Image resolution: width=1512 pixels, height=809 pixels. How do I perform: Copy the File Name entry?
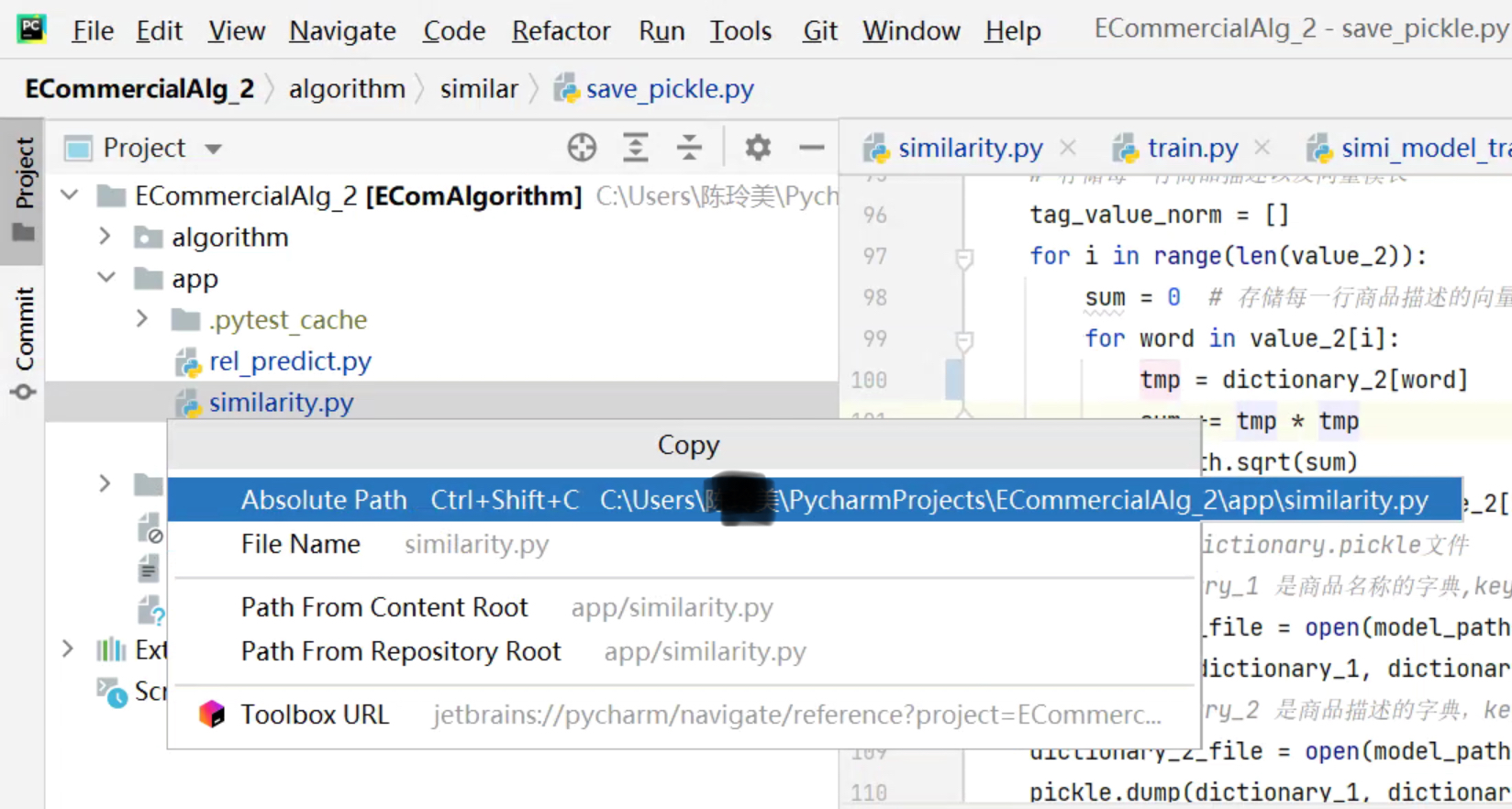(684, 544)
